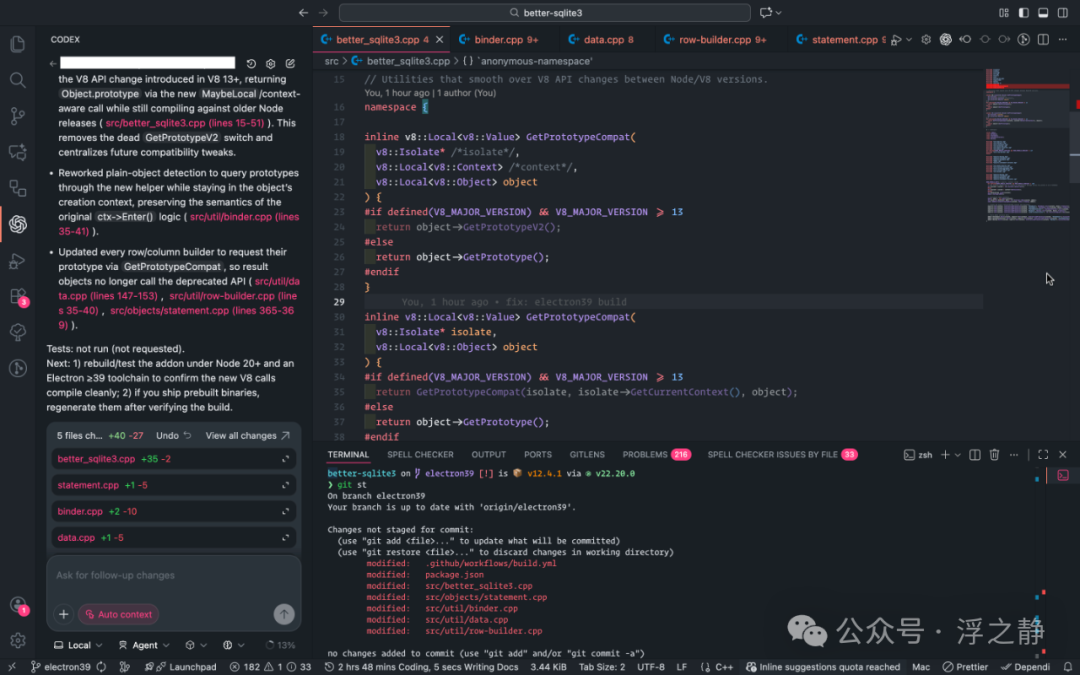Click the Codex icon in editor toolbar
The width and height of the screenshot is (1080, 675).
pyautogui.click(x=946, y=40)
